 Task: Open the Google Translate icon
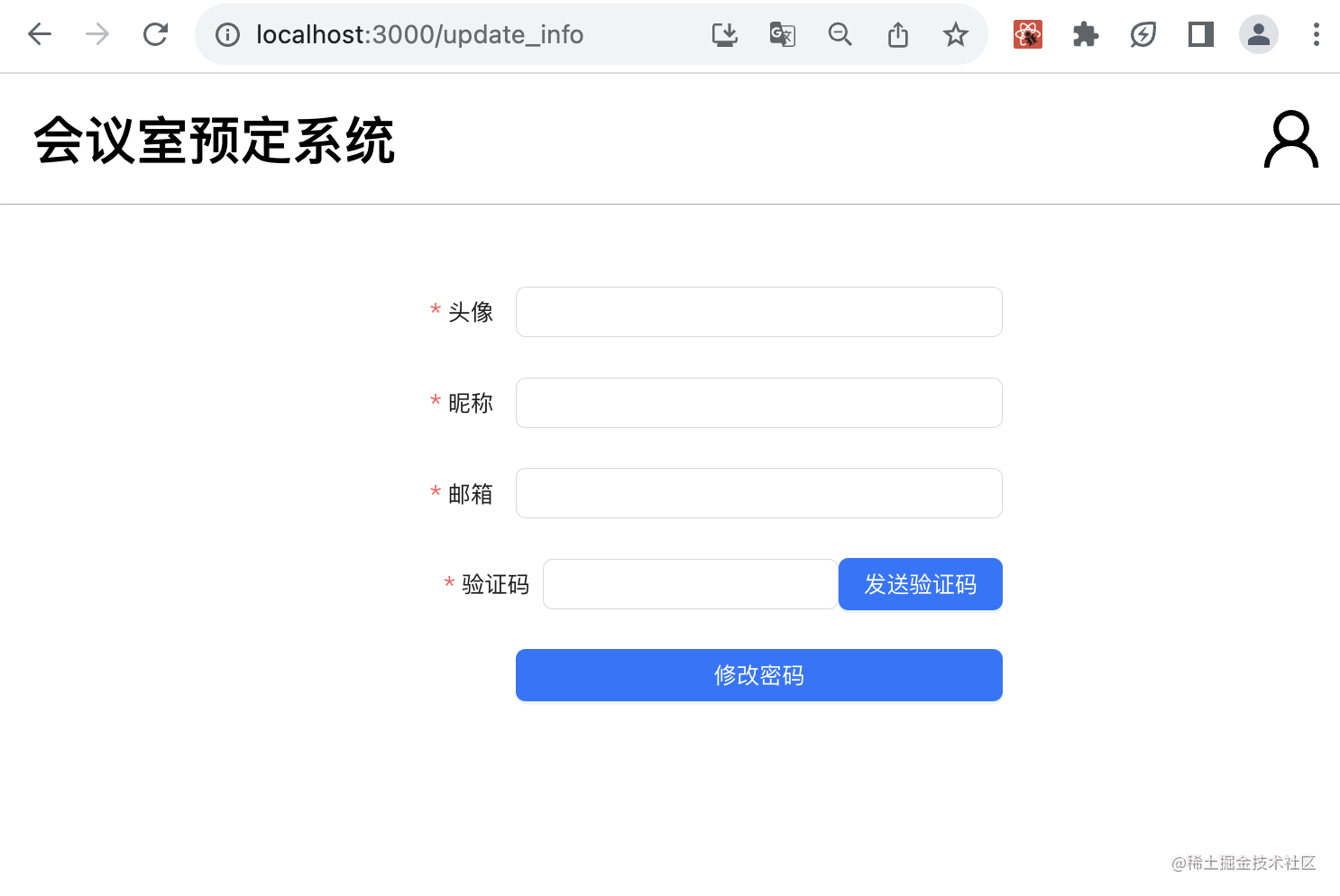coord(782,34)
